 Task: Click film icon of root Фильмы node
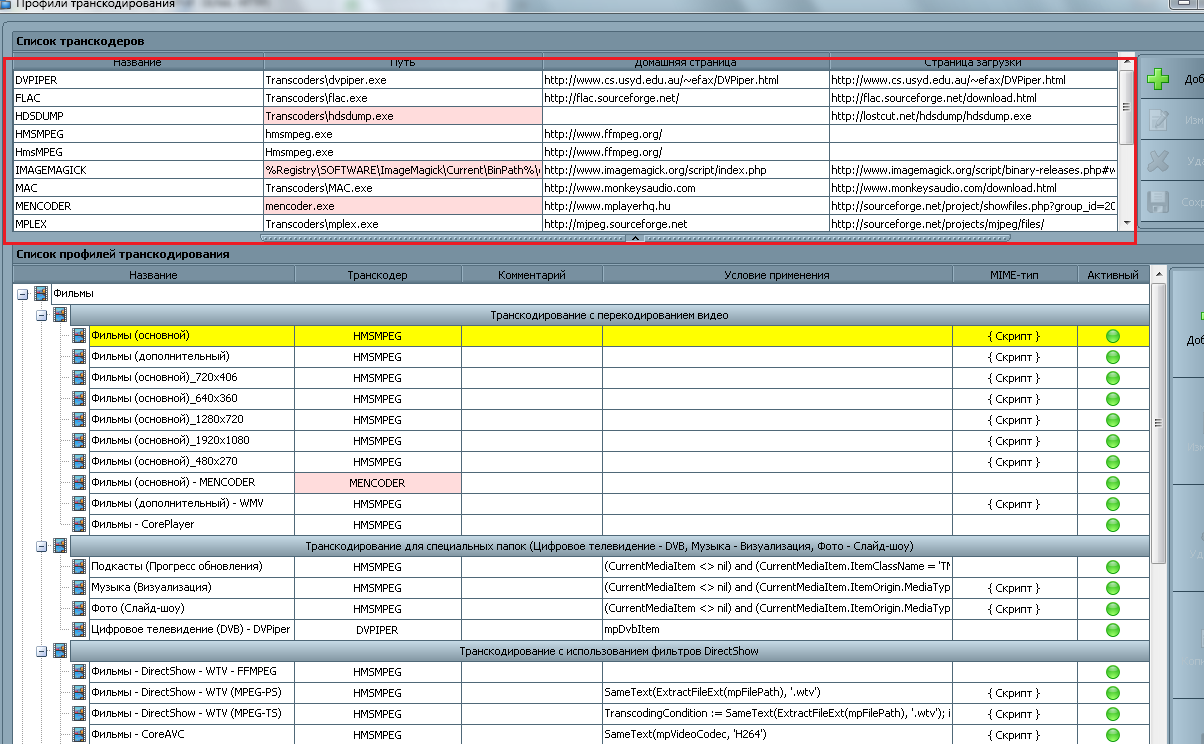[x=41, y=294]
